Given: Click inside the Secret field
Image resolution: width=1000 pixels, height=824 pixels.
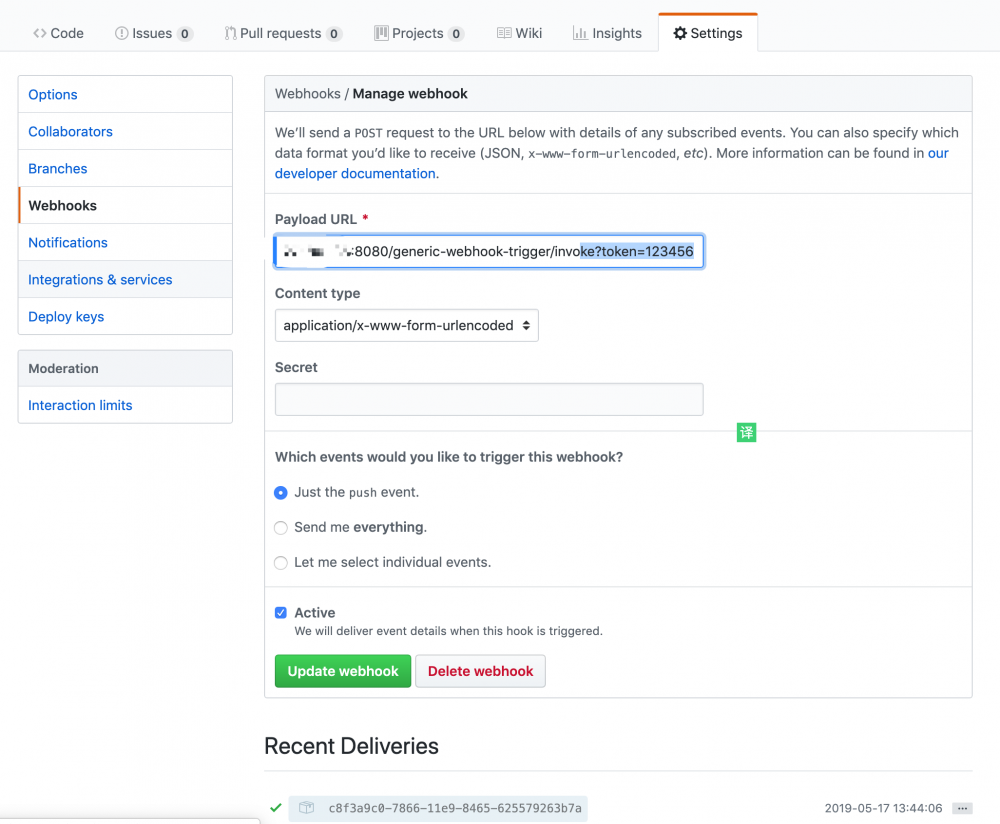Looking at the screenshot, I should [488, 399].
